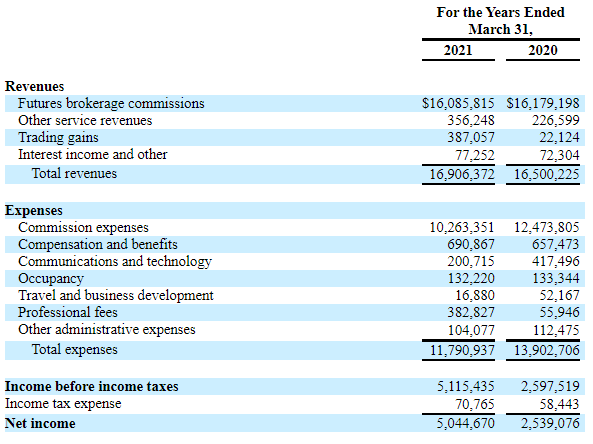593x444 pixels.
Task: Click the Travel and business development label
Action: 116,295
